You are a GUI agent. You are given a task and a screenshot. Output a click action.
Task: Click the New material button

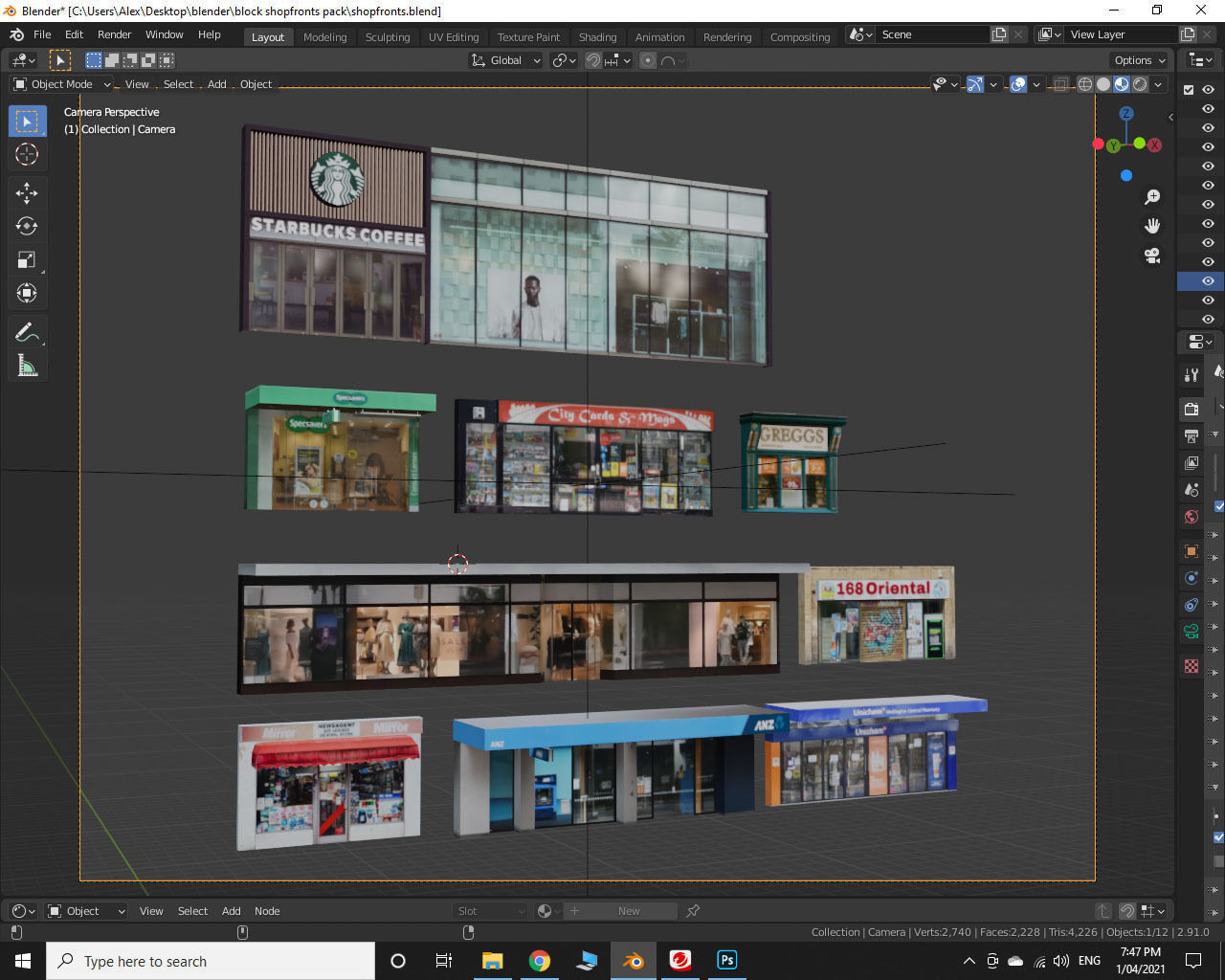pos(619,911)
